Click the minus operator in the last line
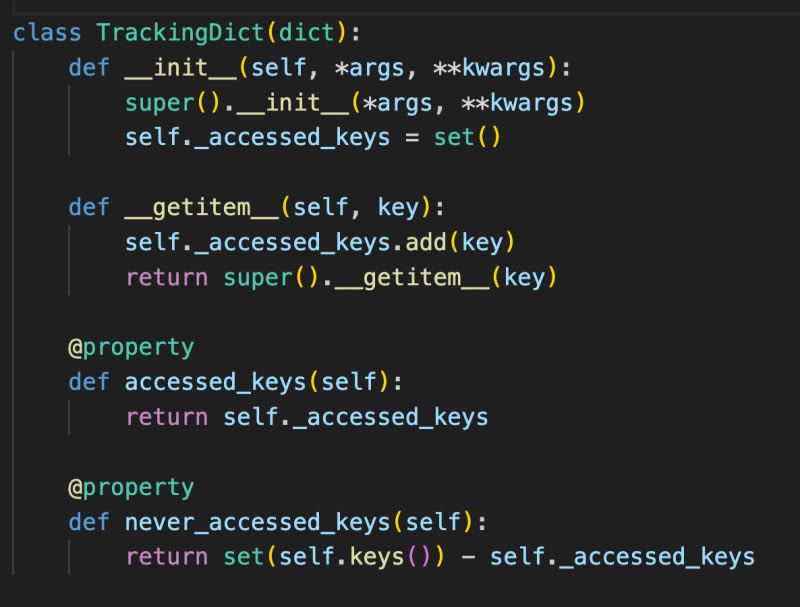800x607 pixels. pos(469,557)
